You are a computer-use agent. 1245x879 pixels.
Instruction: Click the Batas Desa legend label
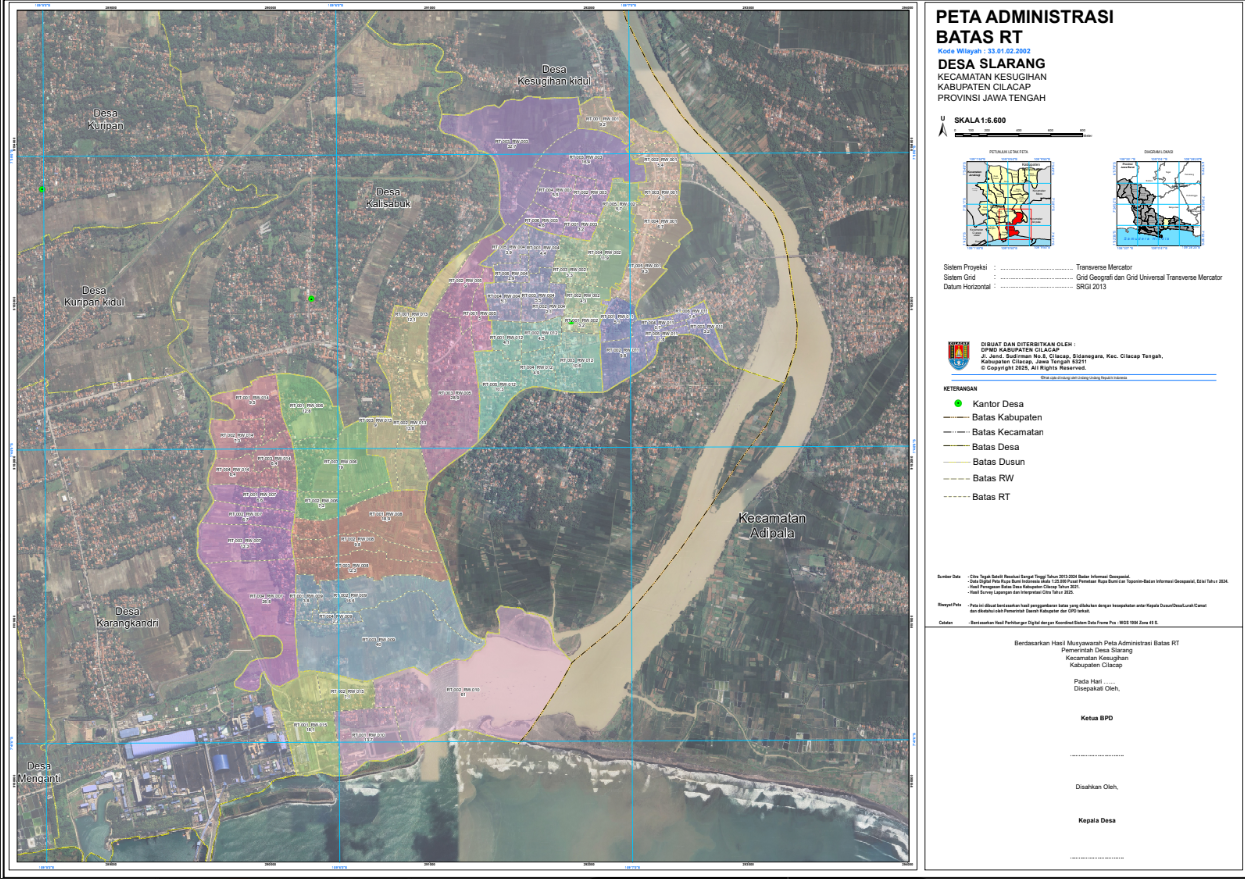click(997, 447)
